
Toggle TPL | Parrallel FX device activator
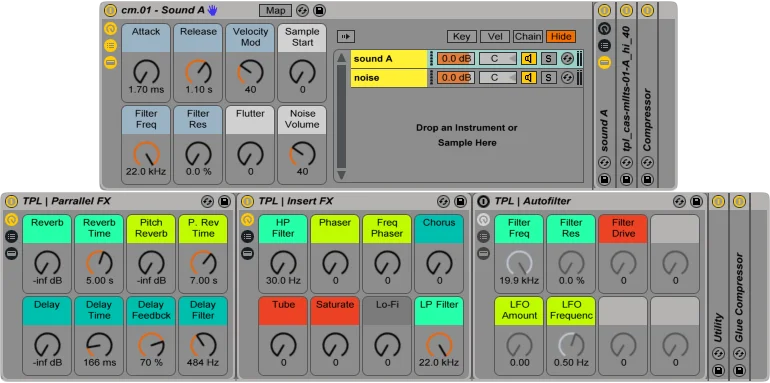pyautogui.click(x=11, y=201)
